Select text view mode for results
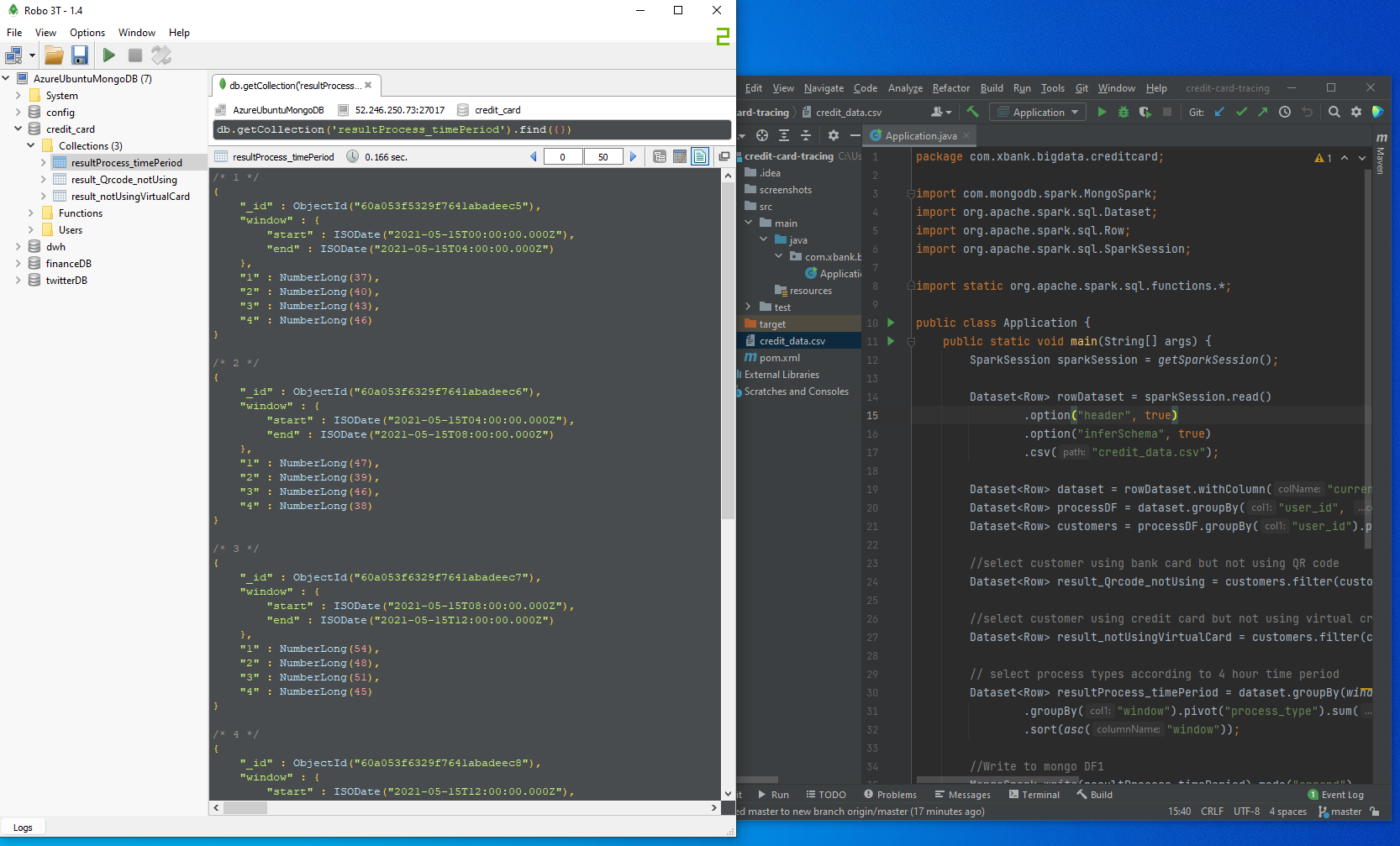 pos(700,157)
